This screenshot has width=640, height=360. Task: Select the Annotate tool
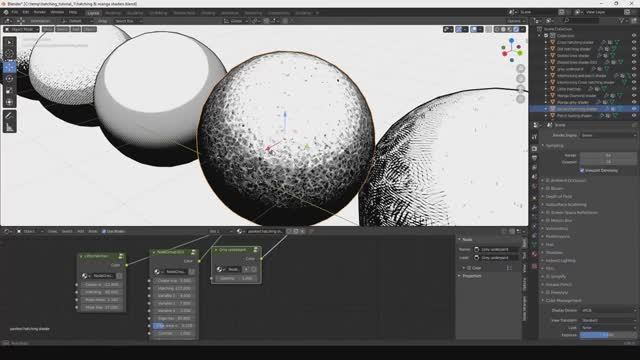10,116
